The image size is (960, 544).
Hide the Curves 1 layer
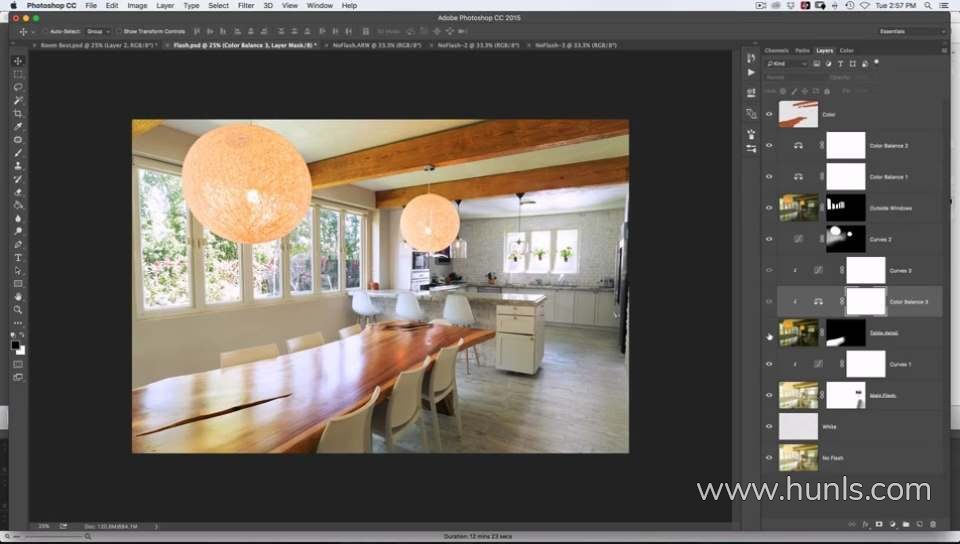pos(769,364)
